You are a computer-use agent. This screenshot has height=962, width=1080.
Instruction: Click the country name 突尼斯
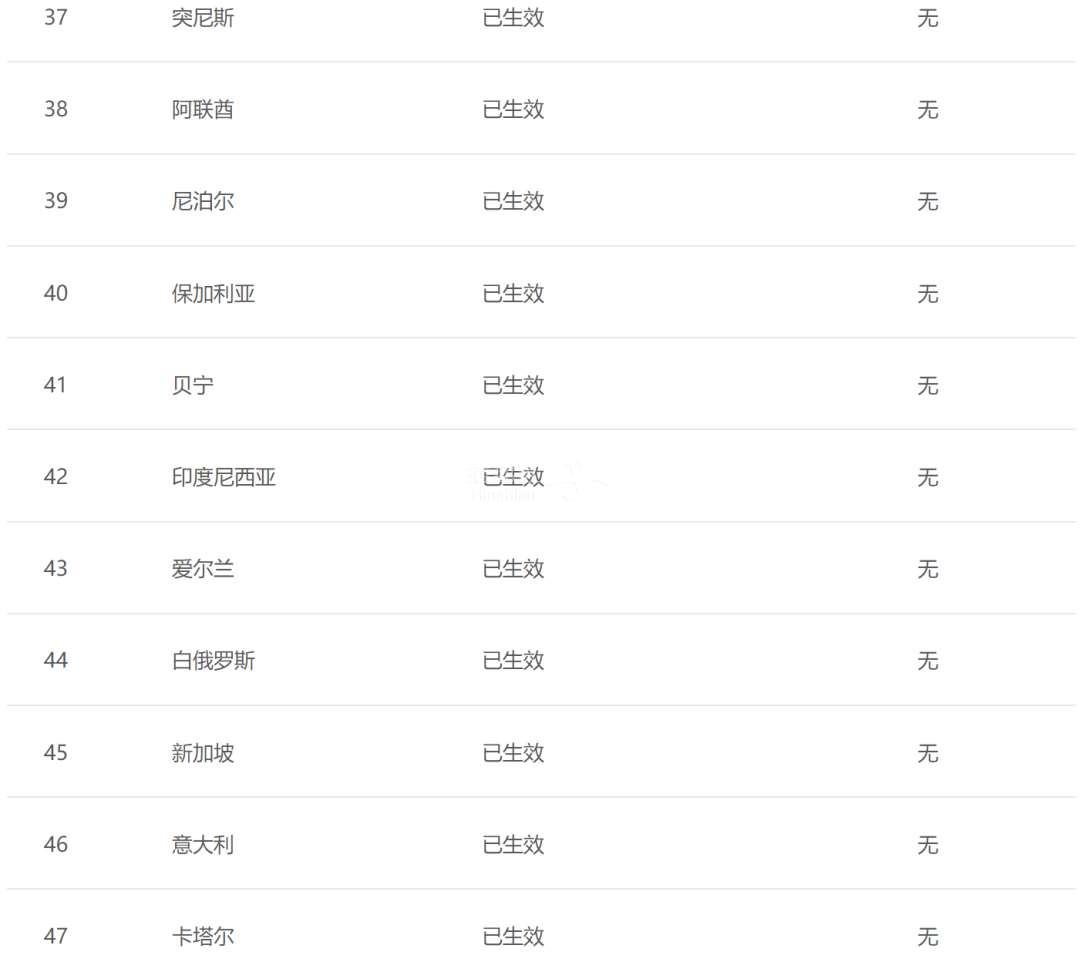pos(202,17)
